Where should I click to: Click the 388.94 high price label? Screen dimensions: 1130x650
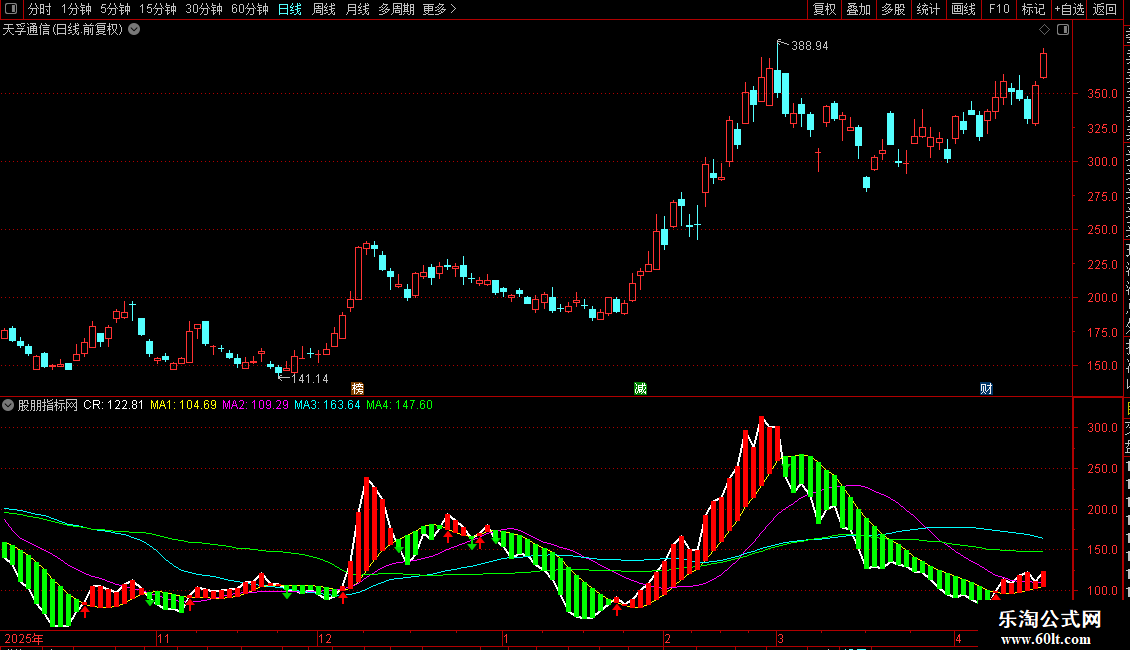click(x=809, y=46)
